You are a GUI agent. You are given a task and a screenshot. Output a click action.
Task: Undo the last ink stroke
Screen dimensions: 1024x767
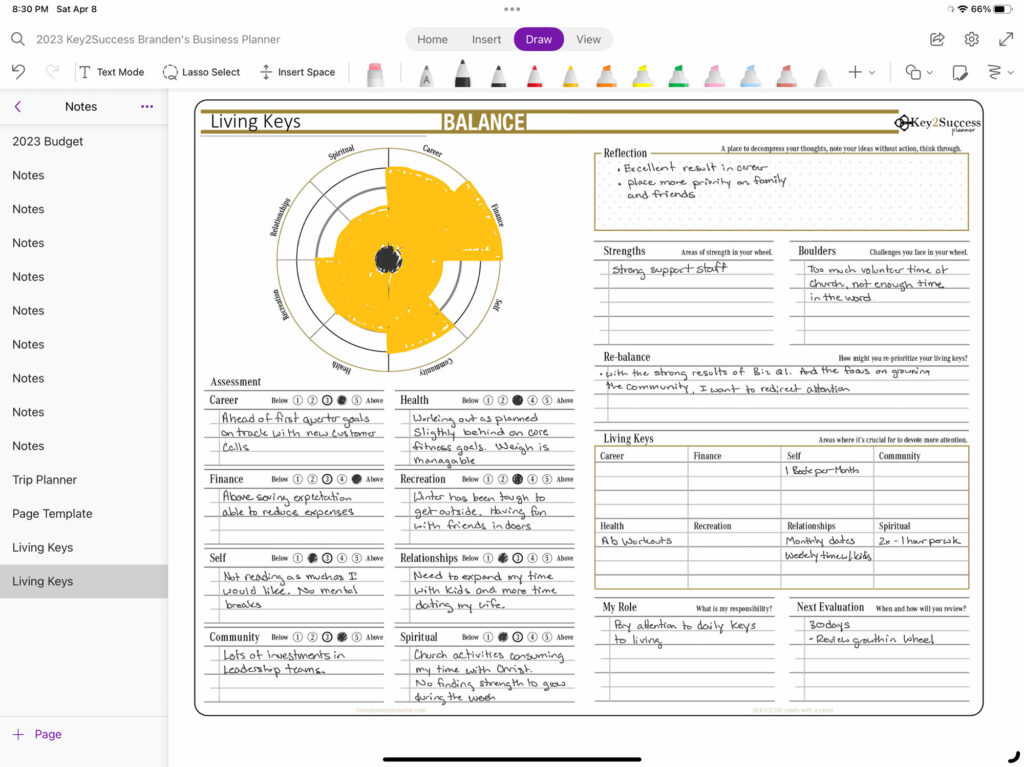click(x=18, y=72)
